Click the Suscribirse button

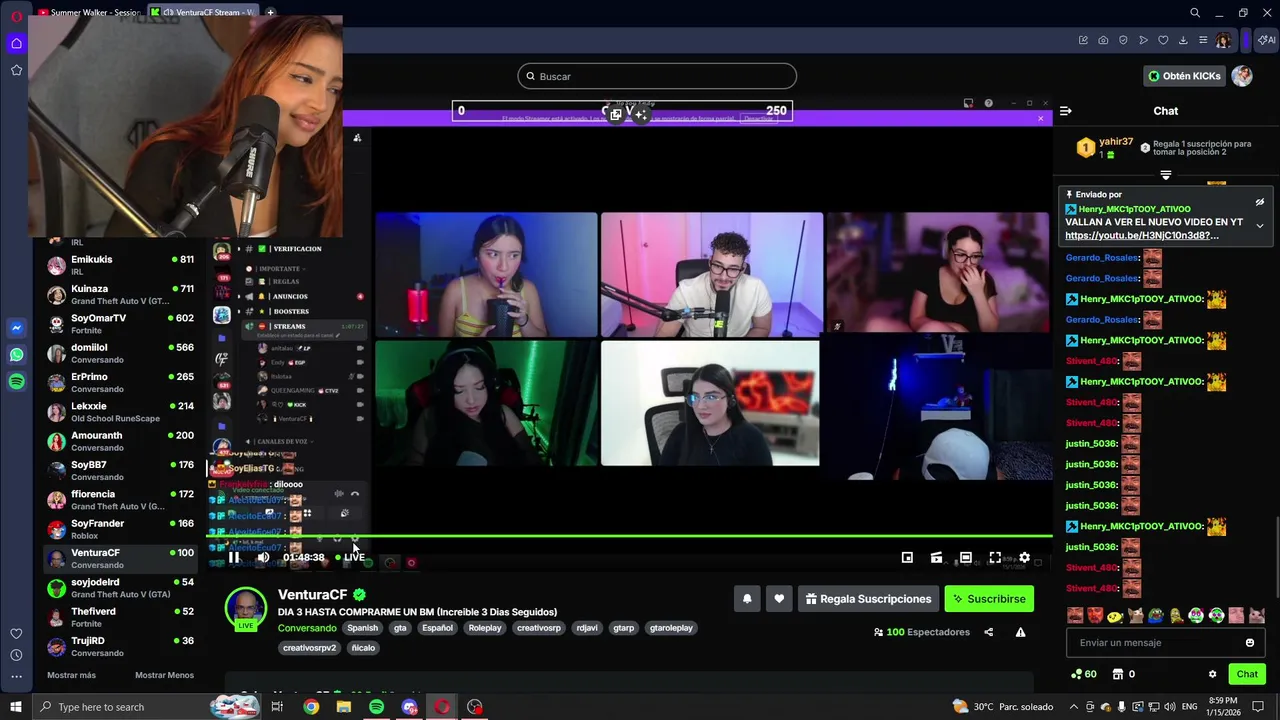989,599
